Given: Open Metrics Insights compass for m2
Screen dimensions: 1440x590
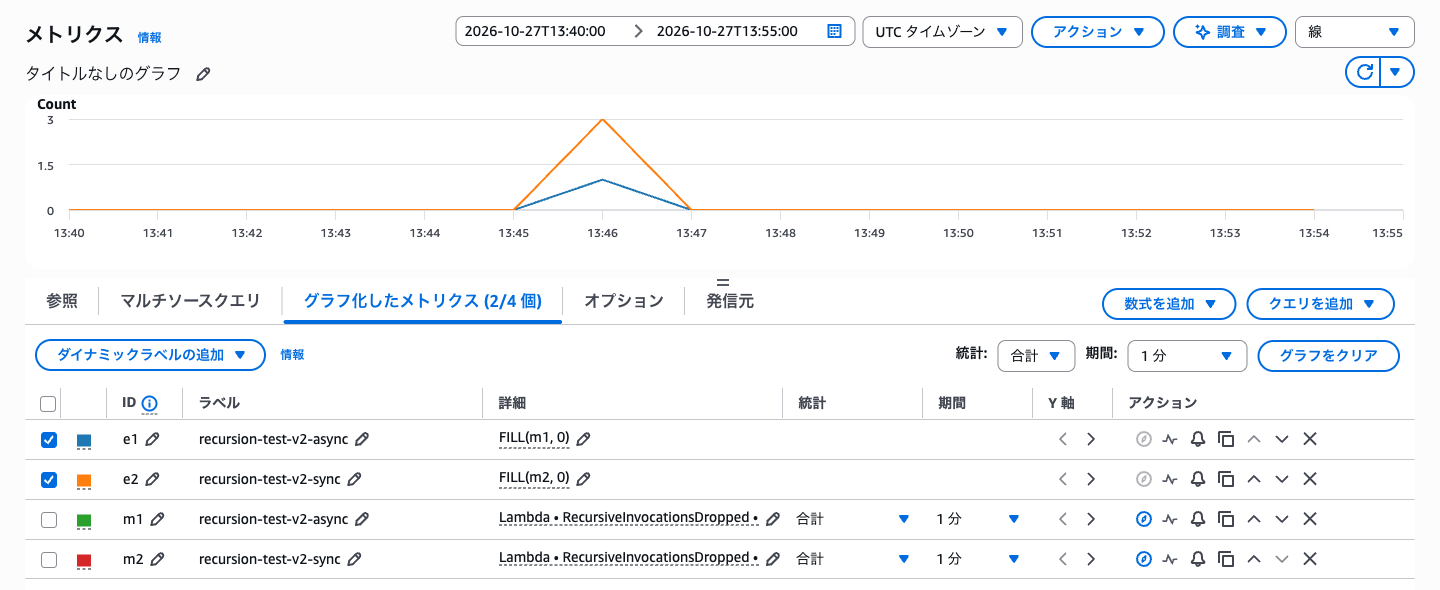Looking at the screenshot, I should [1144, 559].
